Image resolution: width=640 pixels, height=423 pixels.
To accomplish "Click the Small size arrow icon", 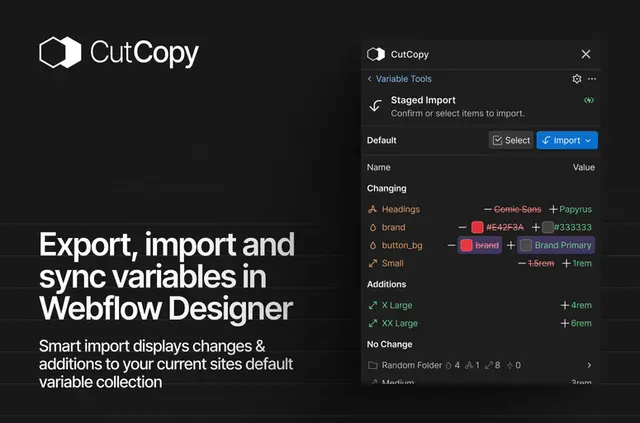I will tap(372, 263).
